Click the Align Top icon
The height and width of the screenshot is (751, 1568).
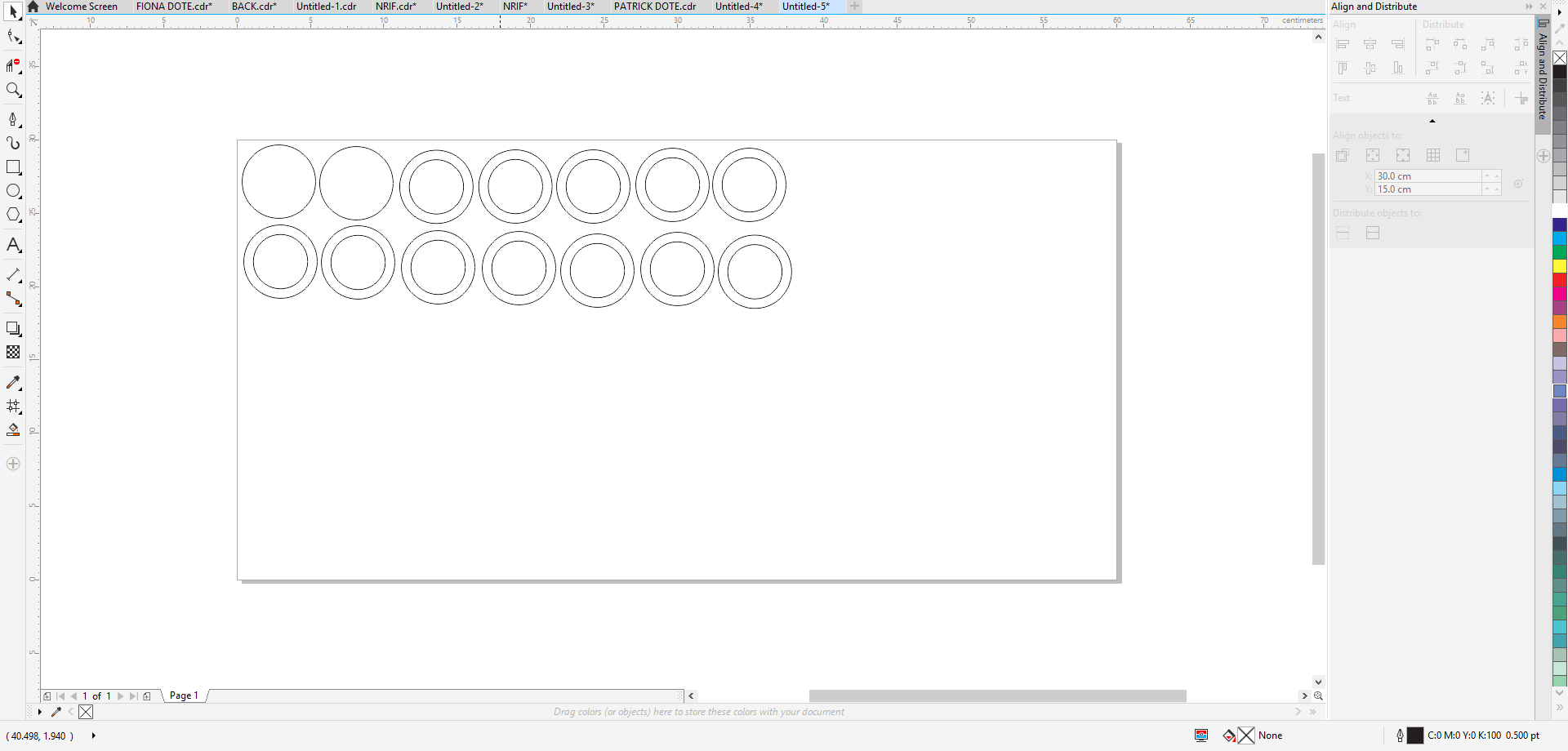click(x=1343, y=68)
